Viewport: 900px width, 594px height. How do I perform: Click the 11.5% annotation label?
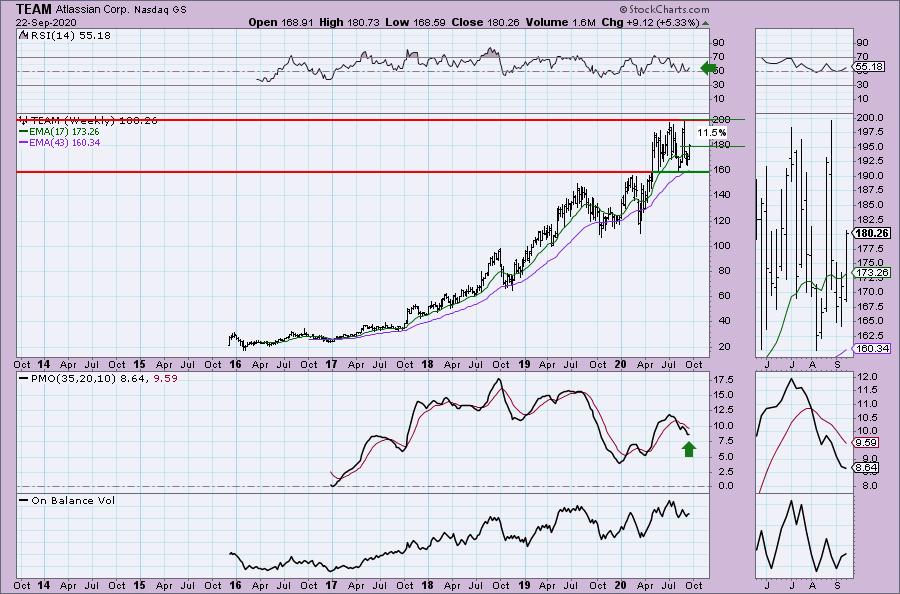click(712, 133)
